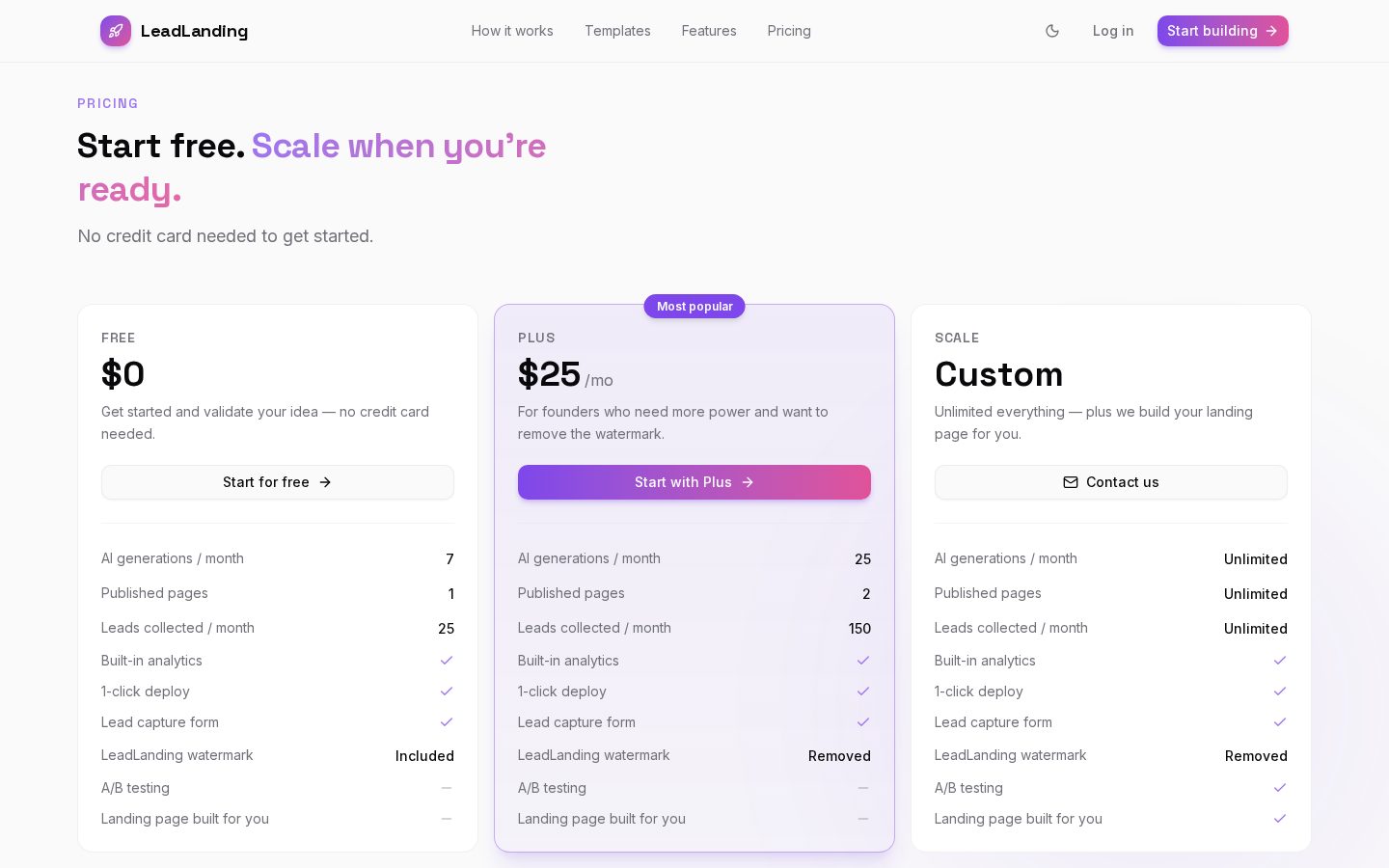Select the Pricing nav link
Screen dimensions: 1389x868
[x=789, y=31]
